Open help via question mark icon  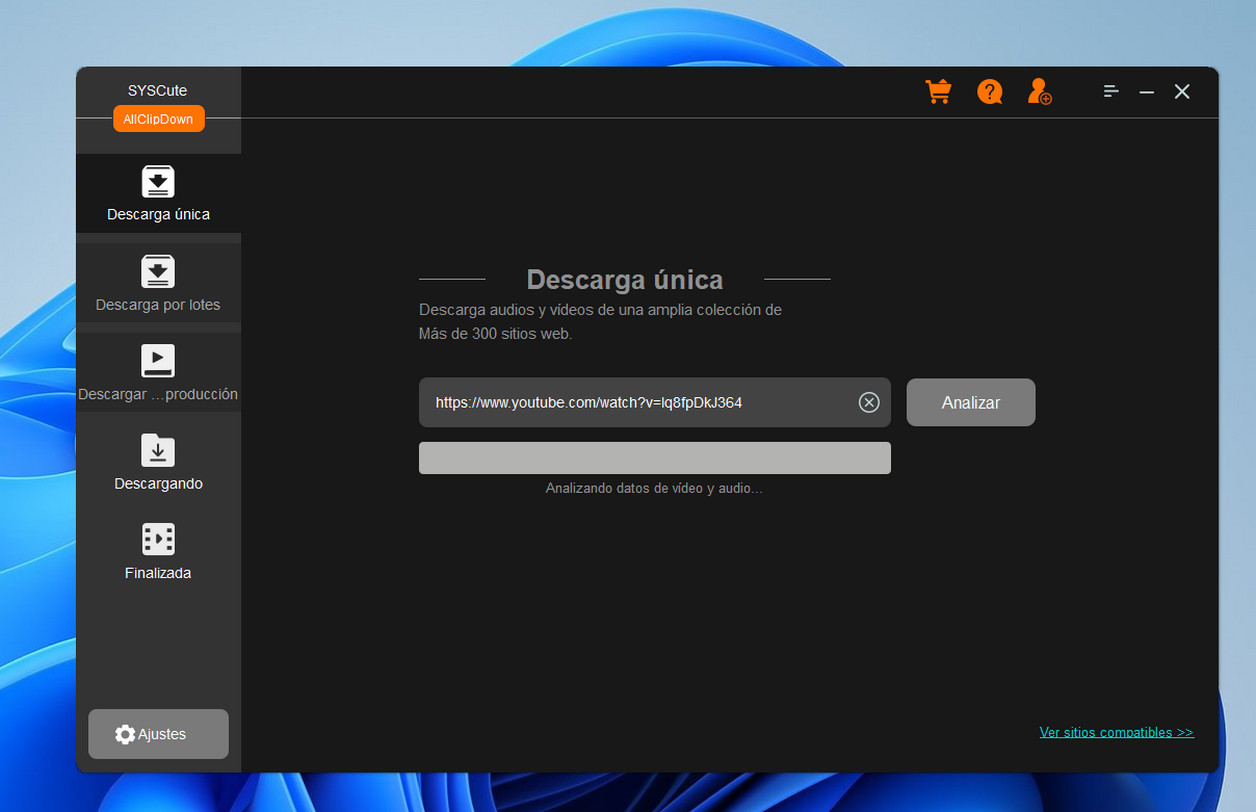989,92
